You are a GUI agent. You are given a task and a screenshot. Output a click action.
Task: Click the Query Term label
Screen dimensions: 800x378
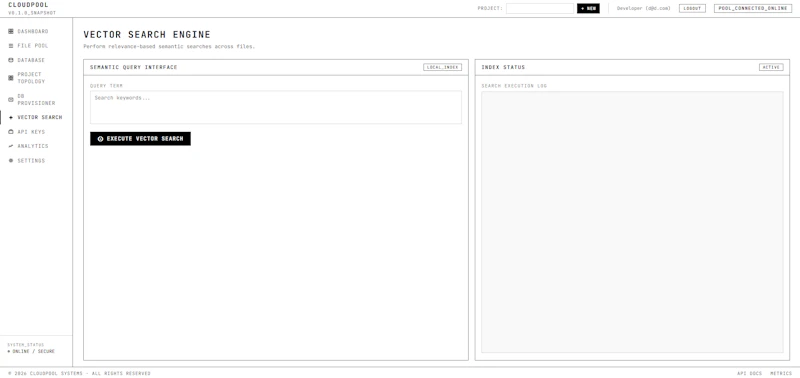tap(107, 86)
